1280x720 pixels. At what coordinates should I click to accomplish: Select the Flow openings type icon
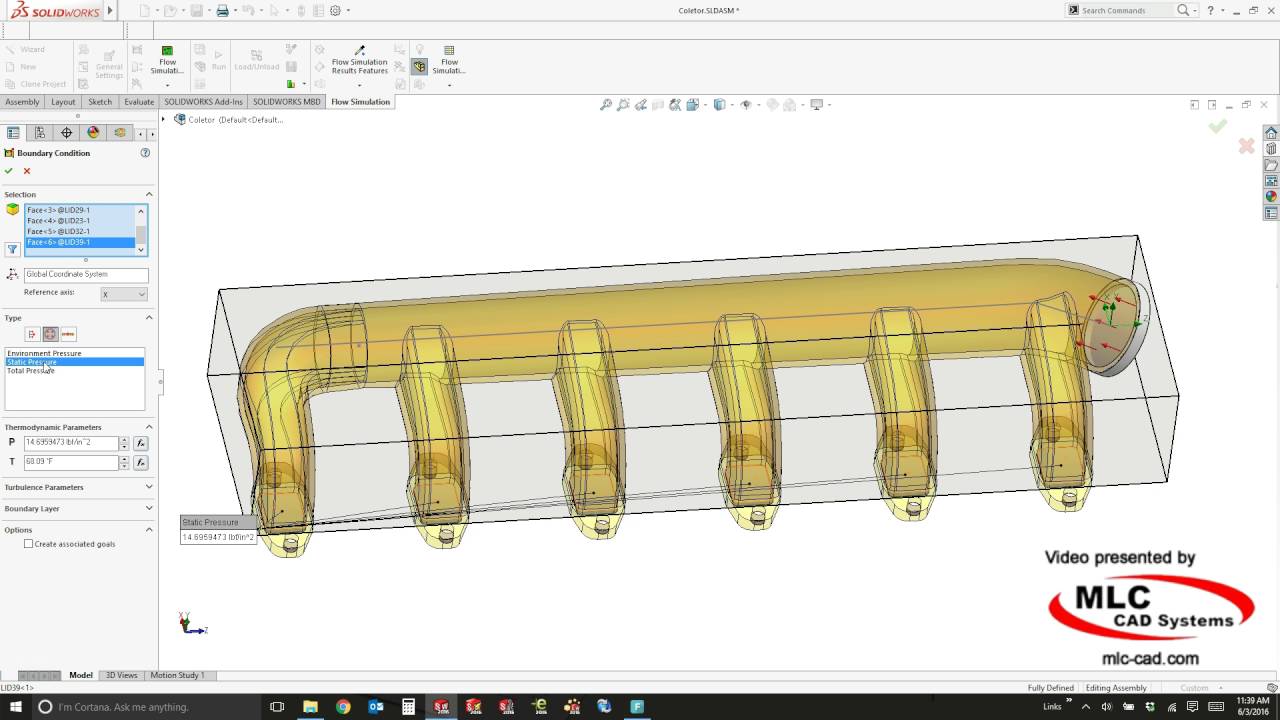coord(32,334)
